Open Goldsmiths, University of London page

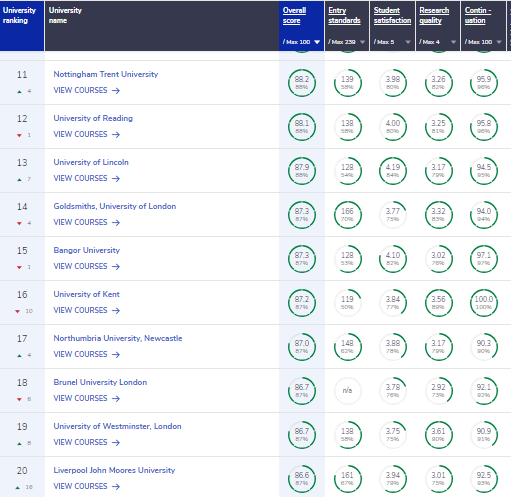click(115, 206)
